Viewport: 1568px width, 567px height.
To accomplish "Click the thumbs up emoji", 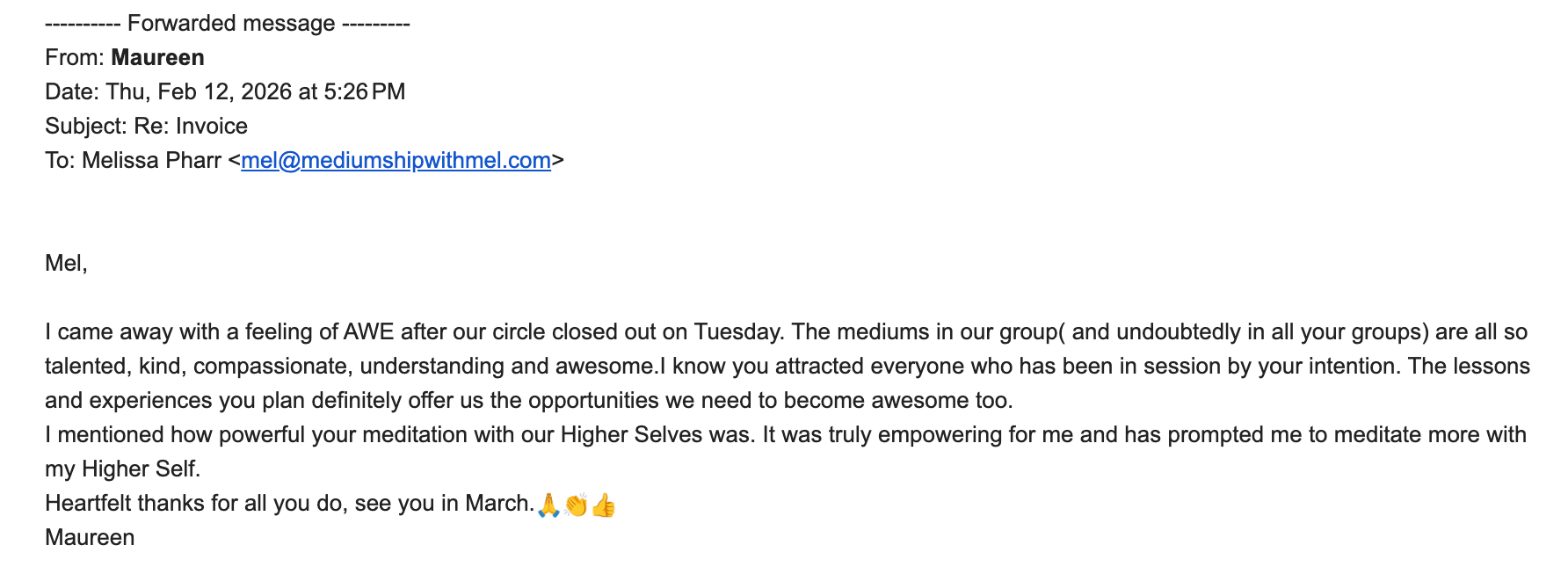I will click(x=604, y=505).
